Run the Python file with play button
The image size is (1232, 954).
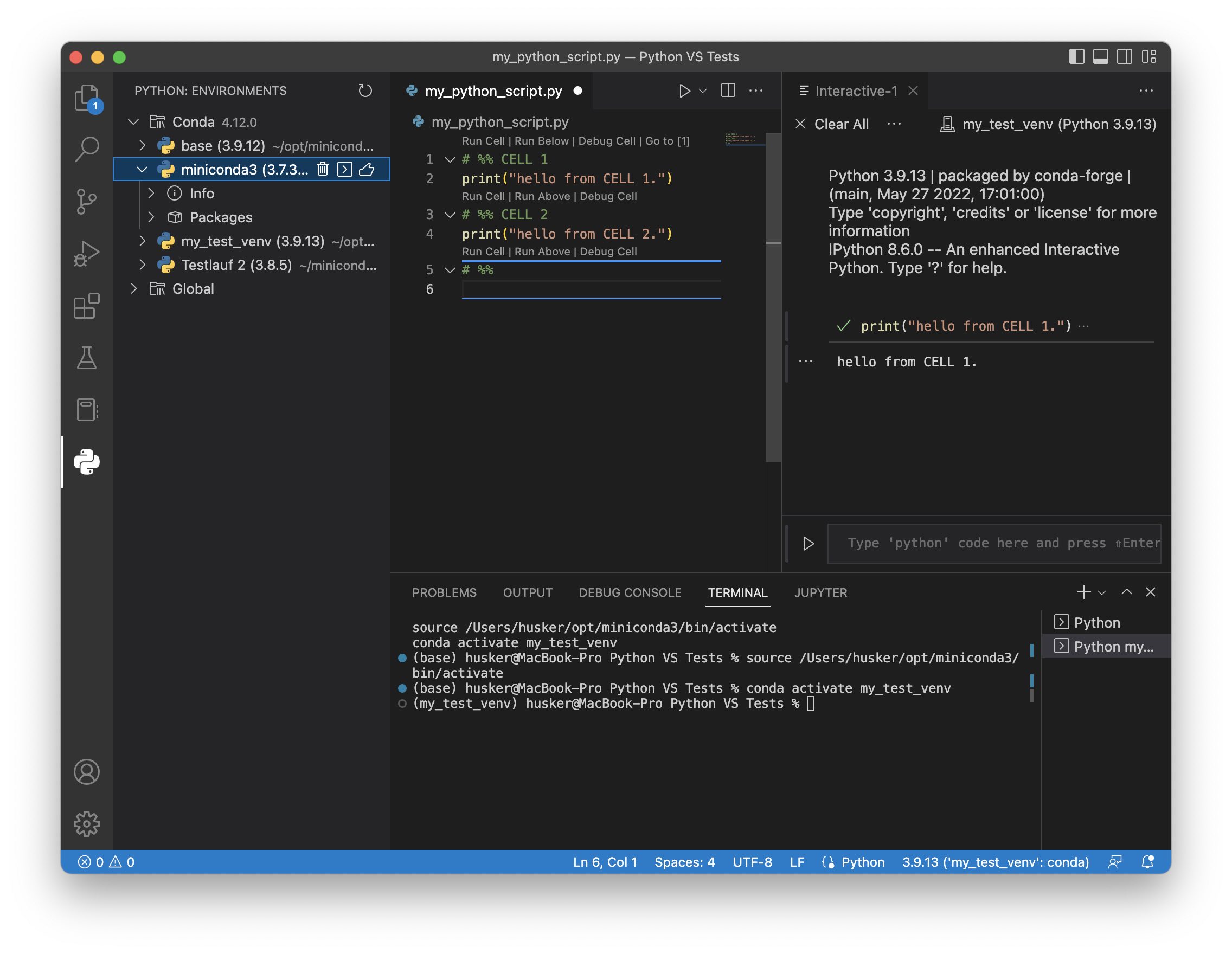(x=684, y=91)
